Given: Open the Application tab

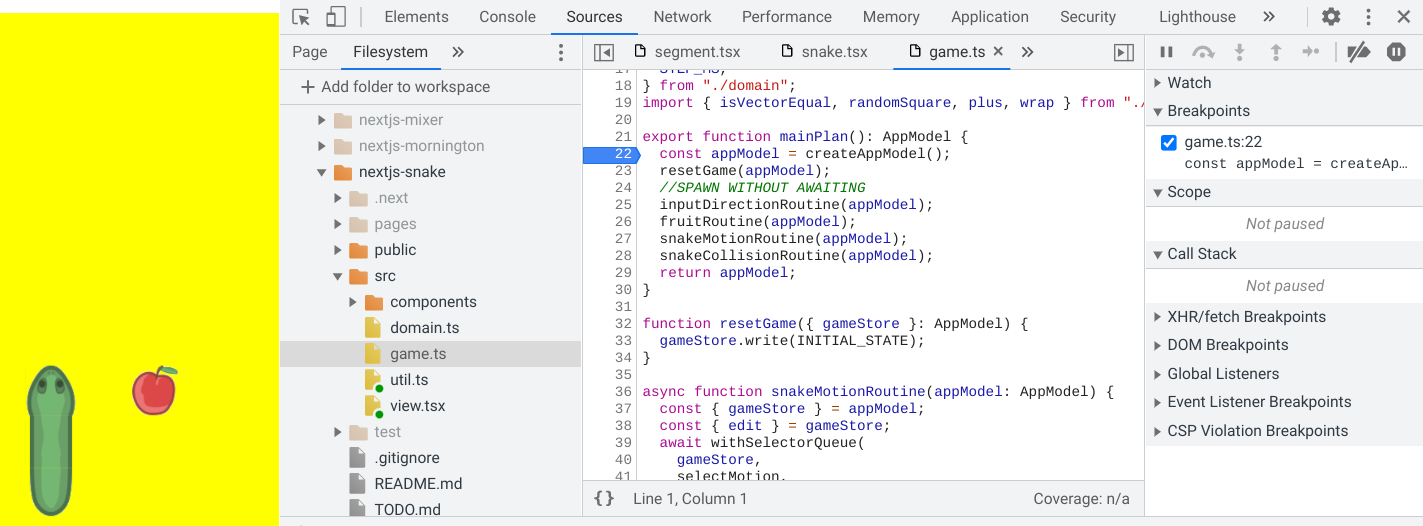Looking at the screenshot, I should point(990,17).
